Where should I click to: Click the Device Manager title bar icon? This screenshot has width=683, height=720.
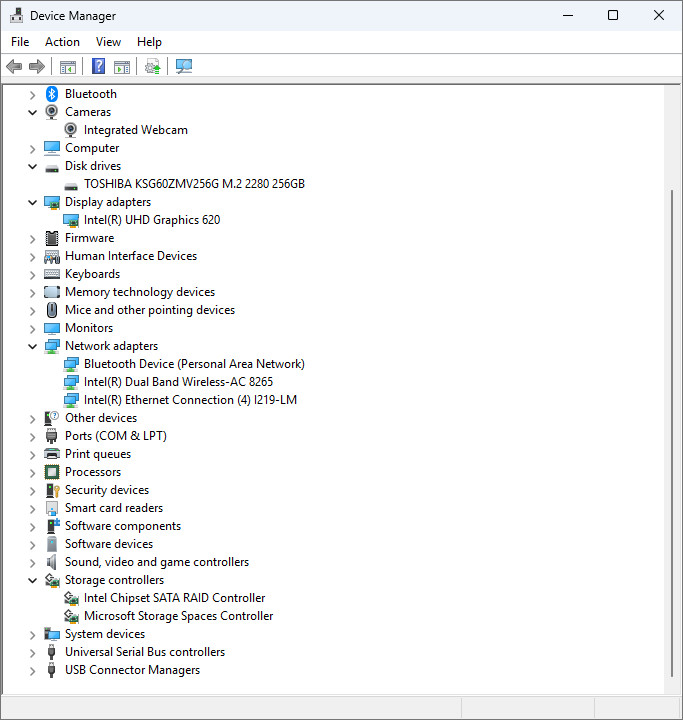[x=17, y=16]
